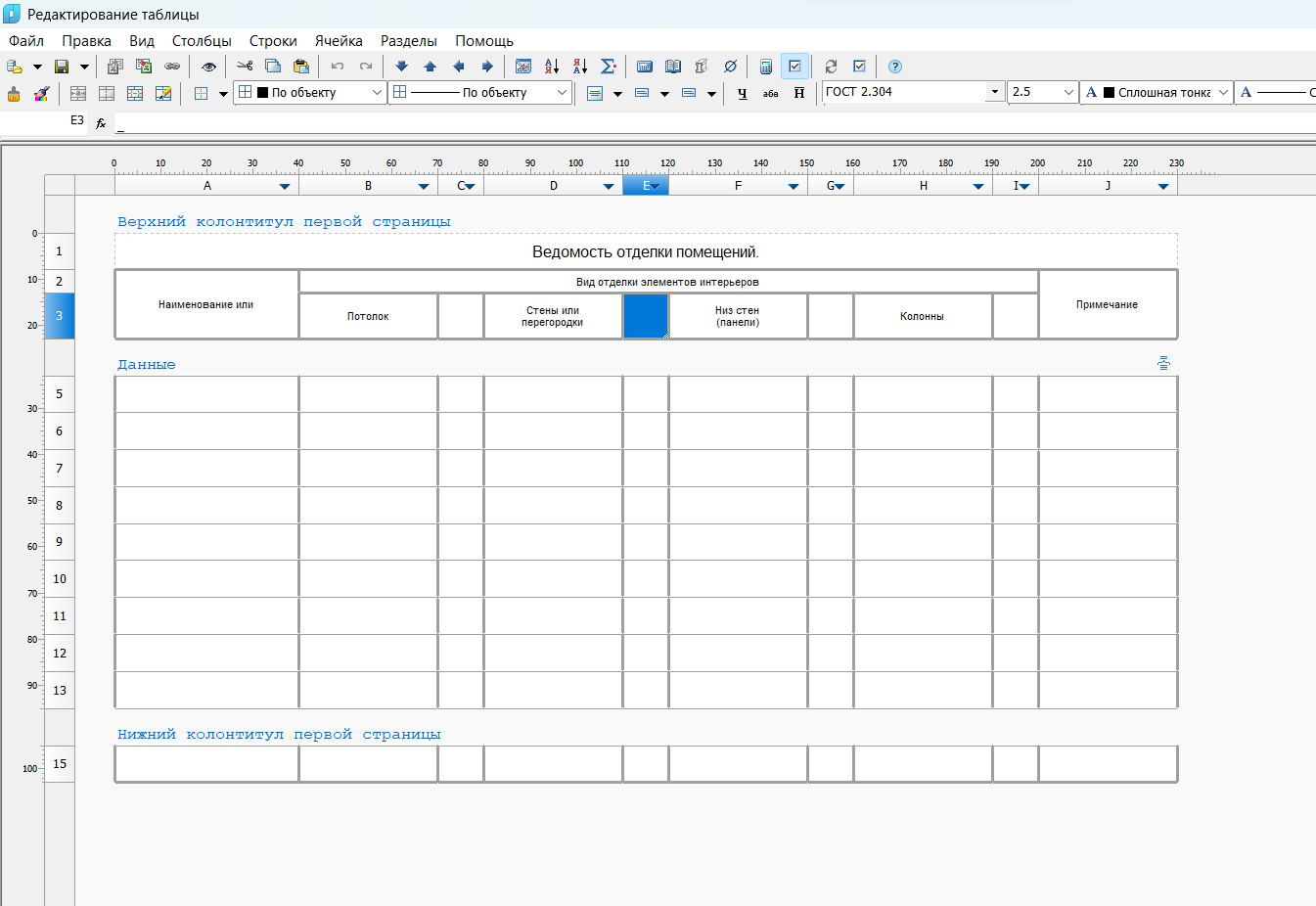Image resolution: width=1316 pixels, height=906 pixels.
Task: Click the refresh arrows icon
Action: [831, 67]
